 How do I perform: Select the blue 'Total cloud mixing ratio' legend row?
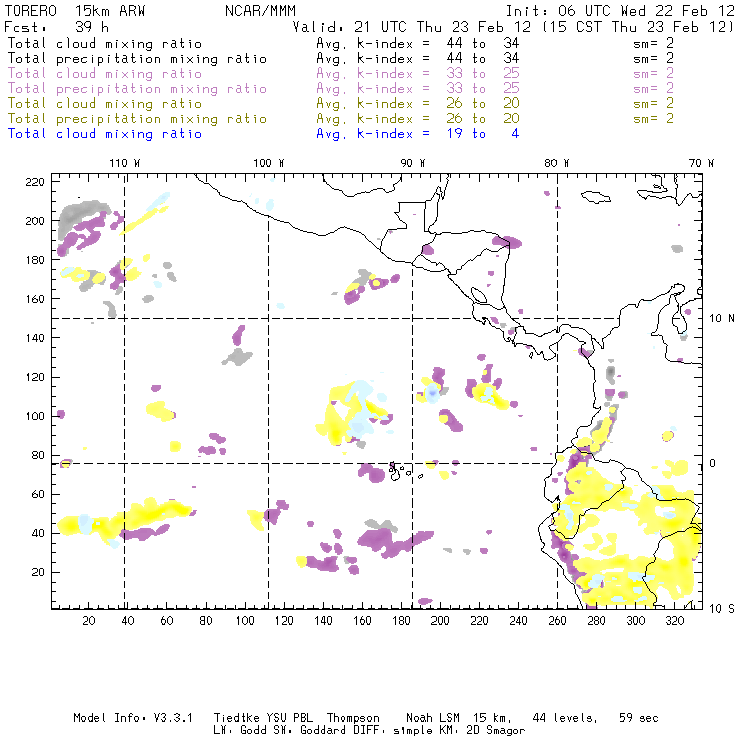coord(263,134)
